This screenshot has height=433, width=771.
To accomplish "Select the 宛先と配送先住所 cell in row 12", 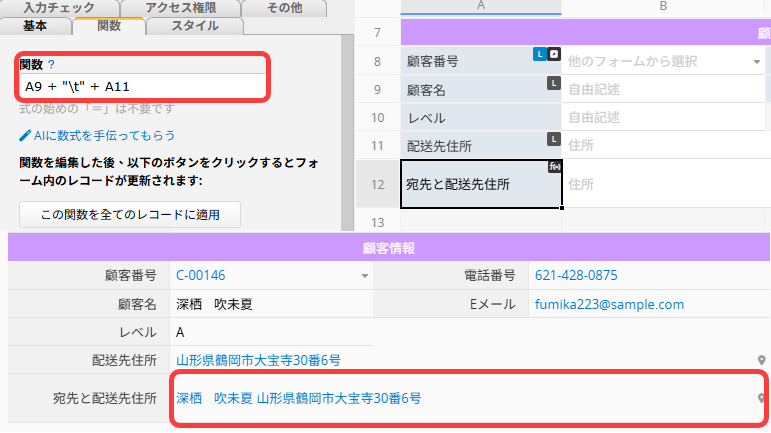I will tap(481, 184).
